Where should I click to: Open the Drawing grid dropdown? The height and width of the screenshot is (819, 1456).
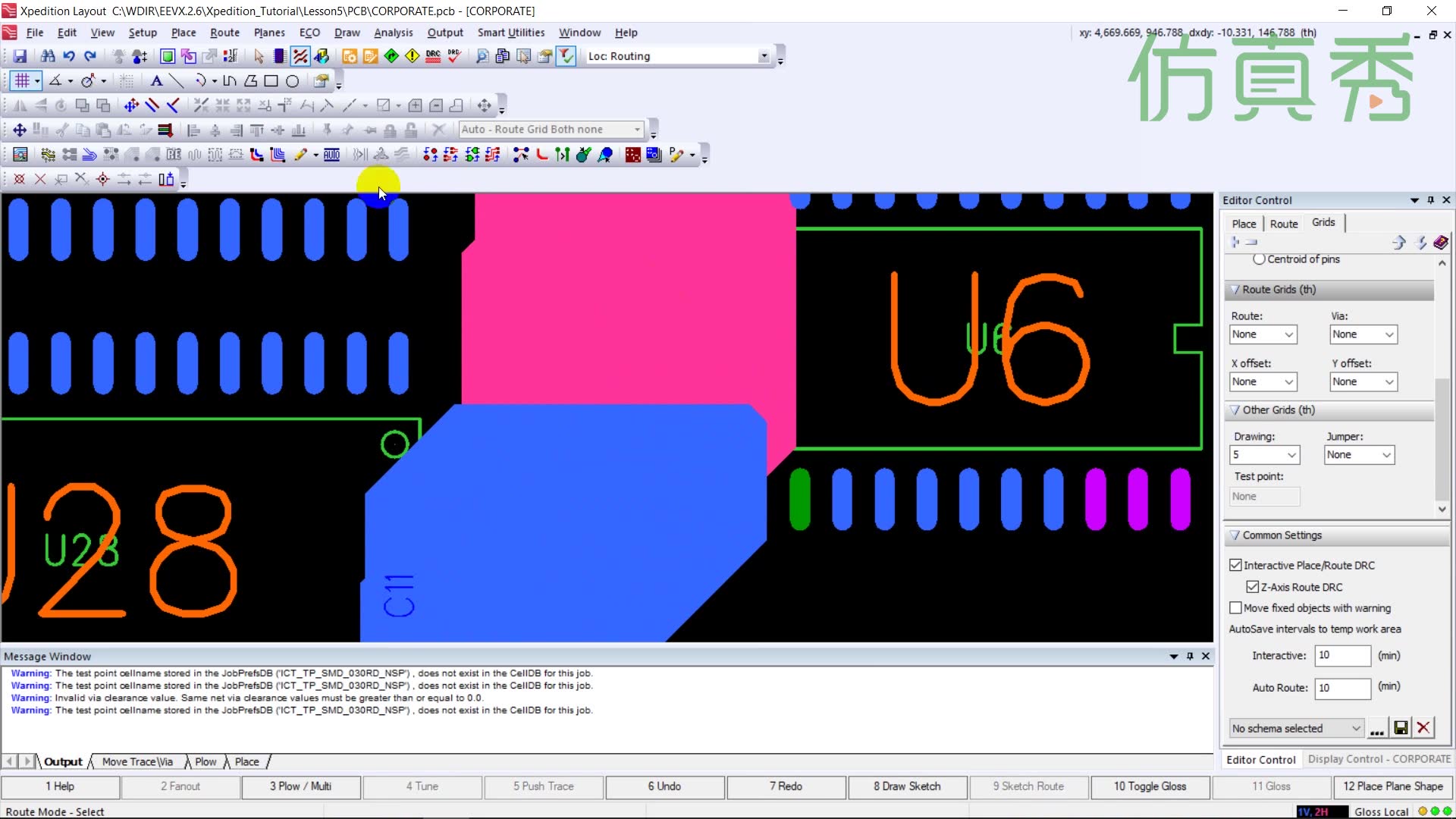[x=1291, y=455]
